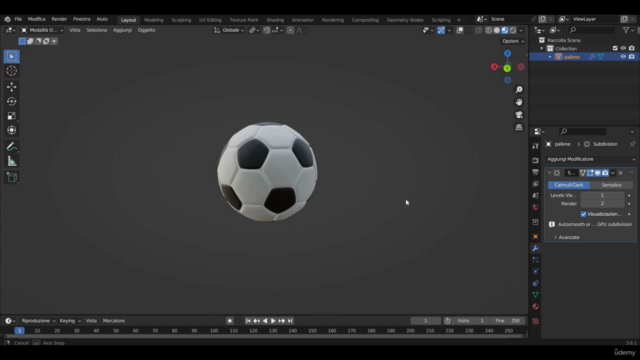Open the Keying dropdown in timeline

pos(70,321)
